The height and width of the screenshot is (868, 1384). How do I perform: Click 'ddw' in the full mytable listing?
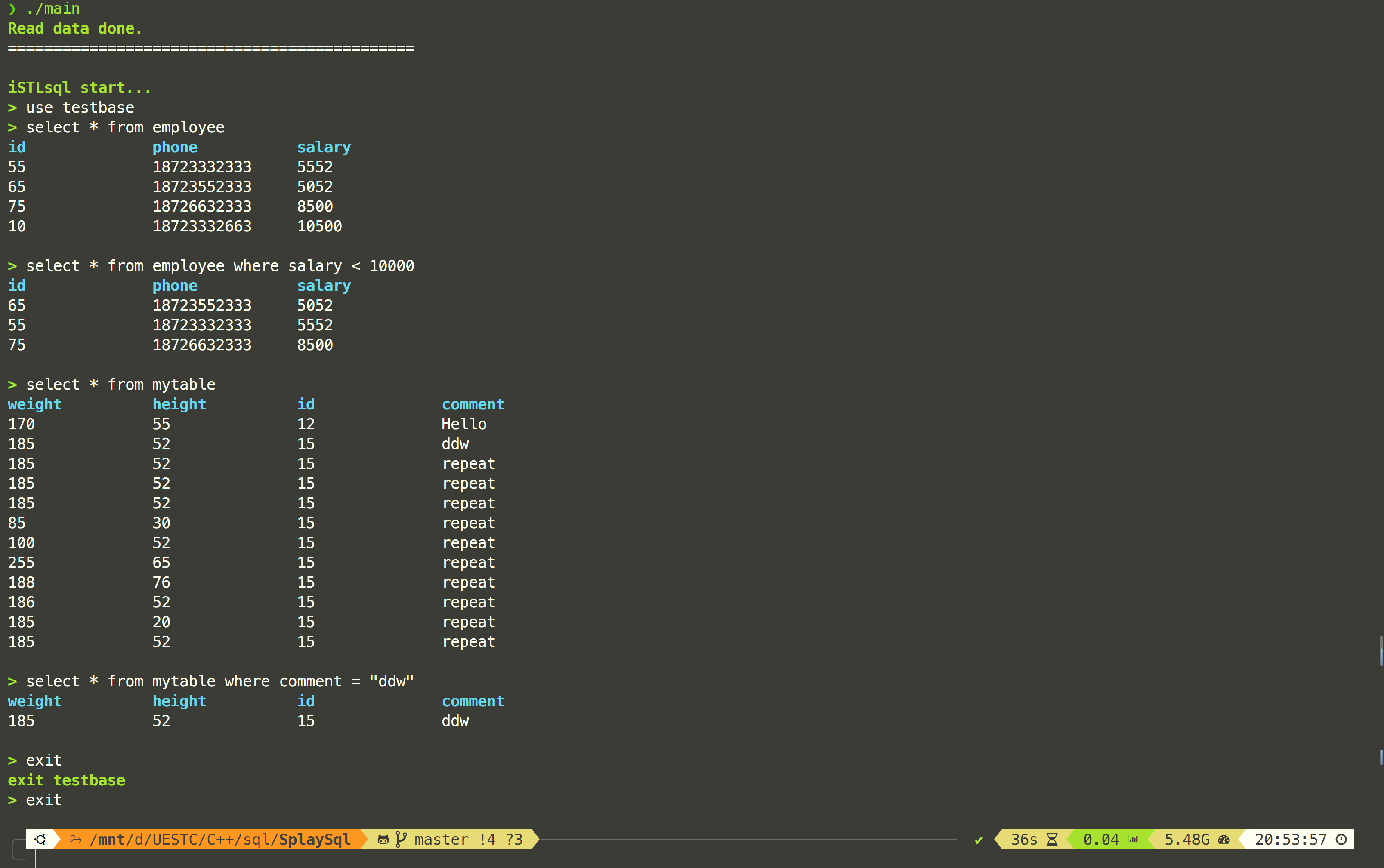(455, 444)
